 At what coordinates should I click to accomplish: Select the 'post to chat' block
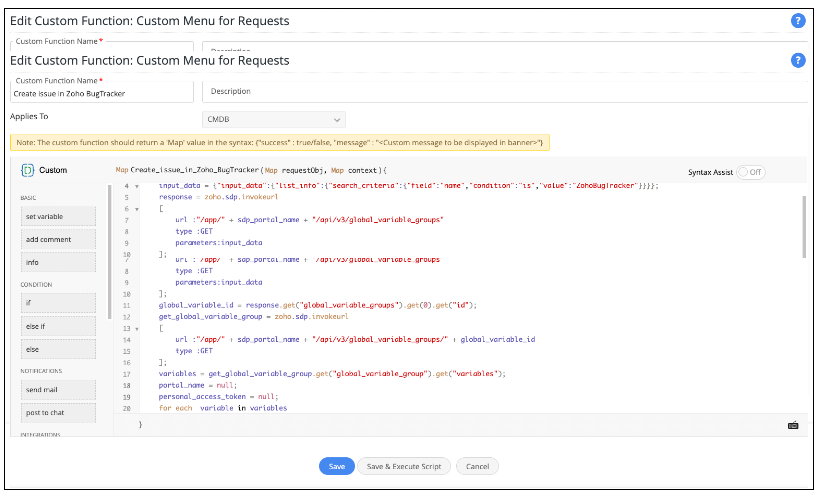58,413
